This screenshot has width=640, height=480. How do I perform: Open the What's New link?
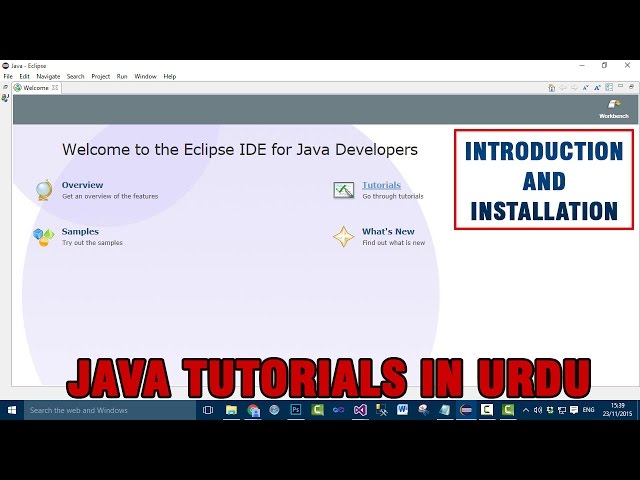(388, 231)
